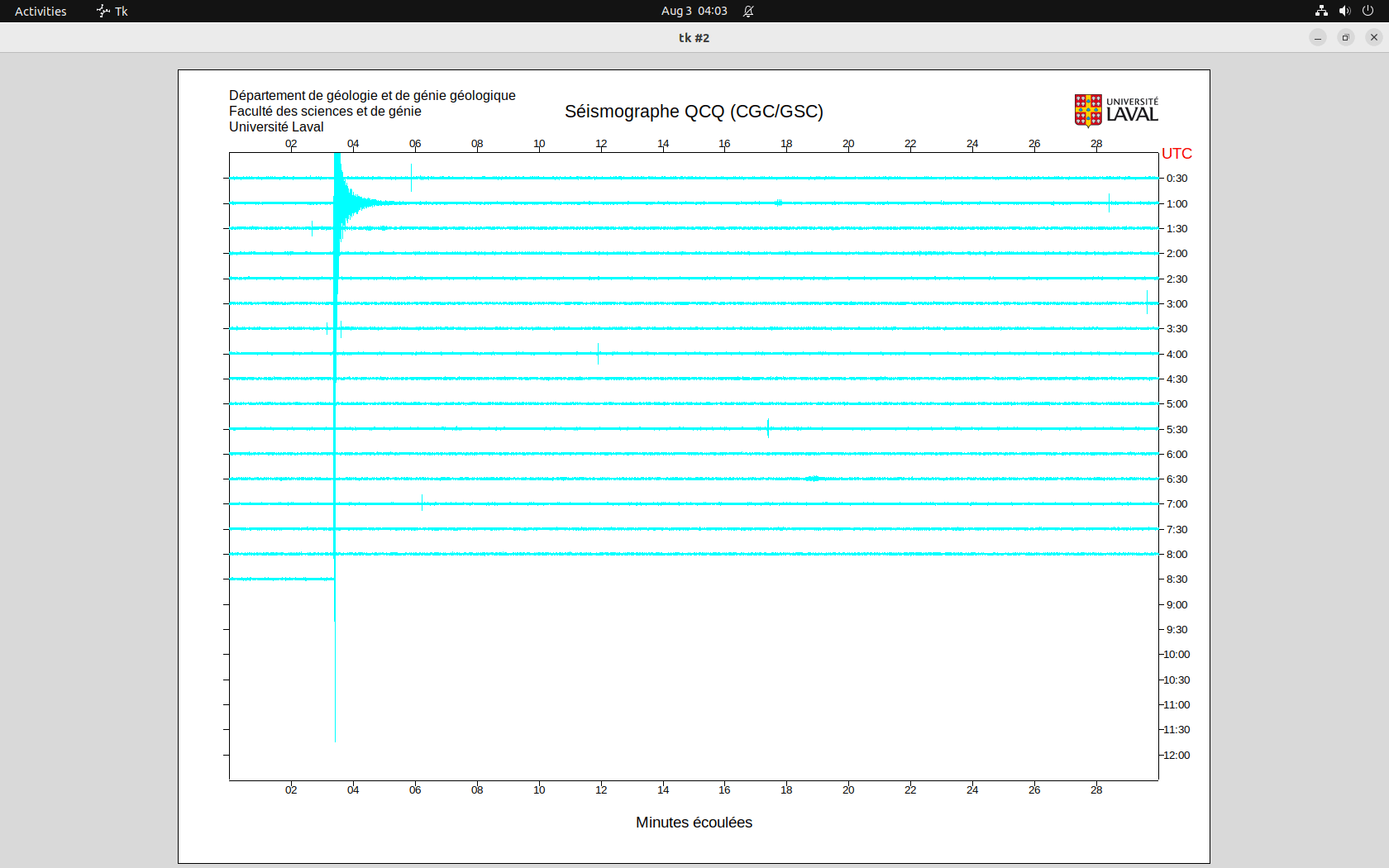
Task: Click the 0:30 time label
Action: point(1177,179)
